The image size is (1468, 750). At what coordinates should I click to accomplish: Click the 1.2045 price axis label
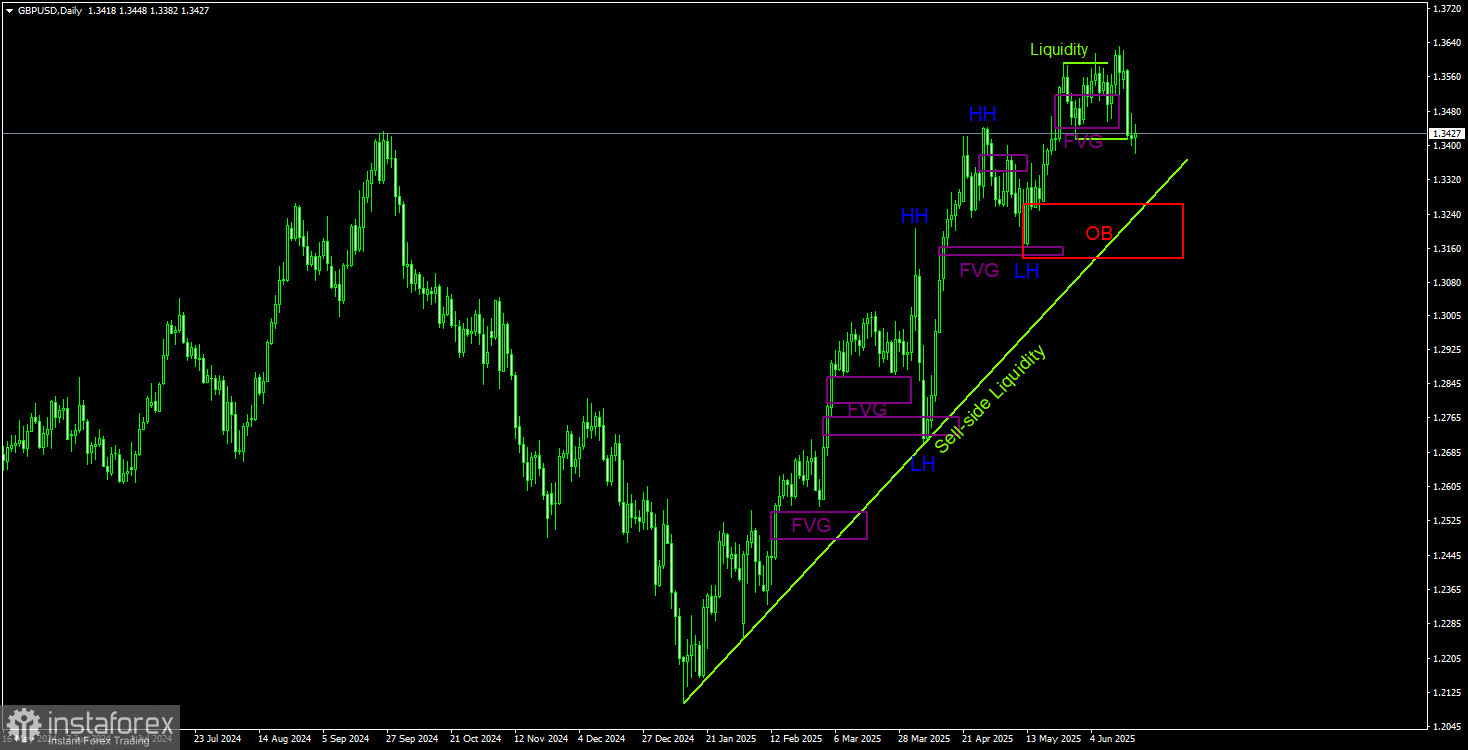pos(1445,726)
